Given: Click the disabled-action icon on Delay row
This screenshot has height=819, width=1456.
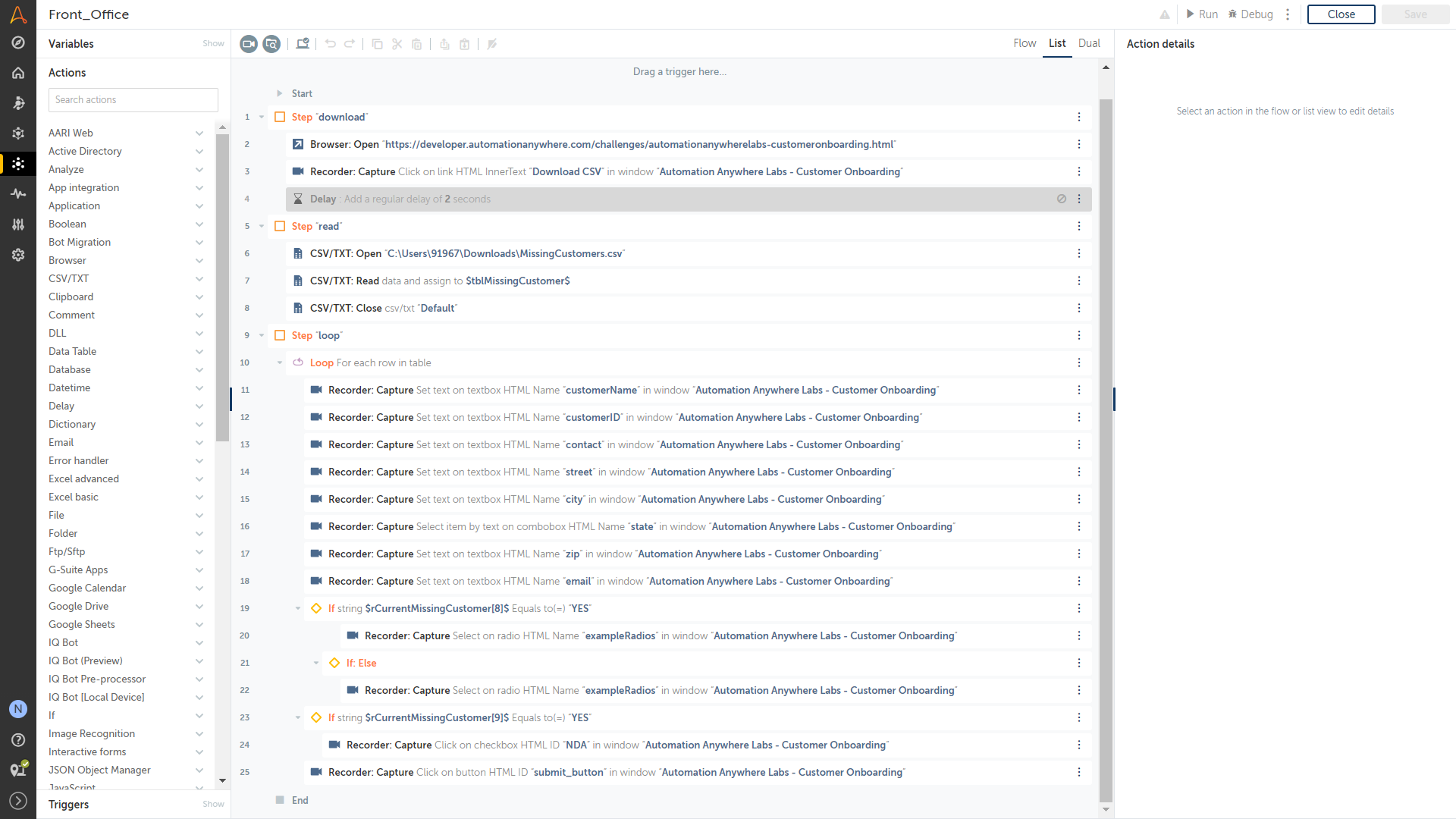Looking at the screenshot, I should point(1062,199).
